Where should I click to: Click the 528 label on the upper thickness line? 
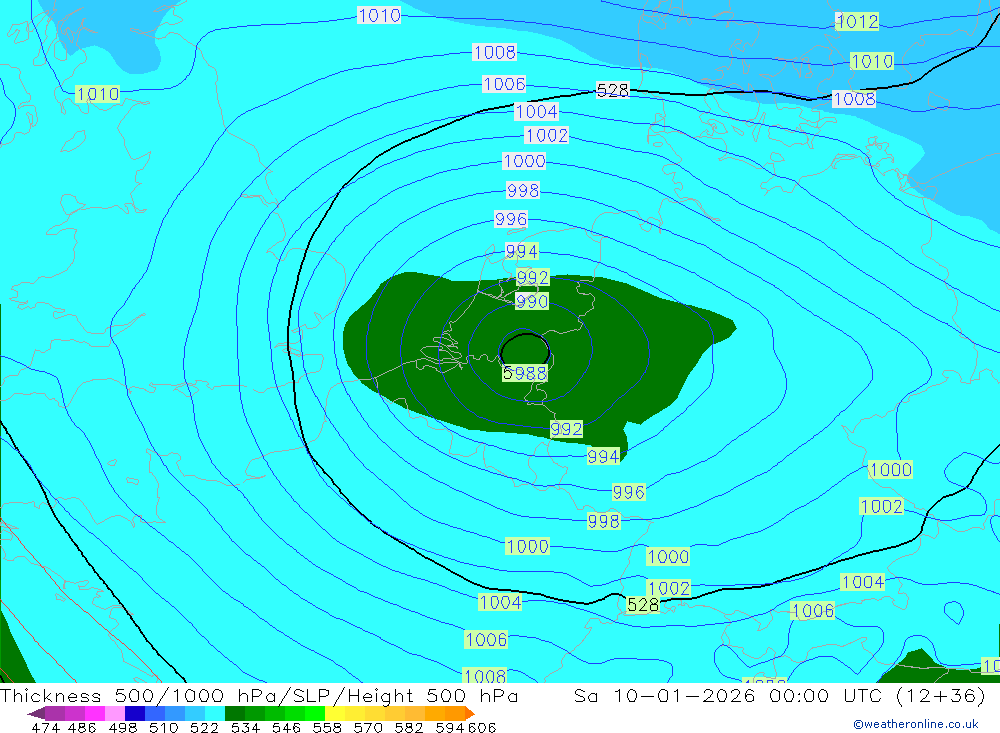[x=613, y=91]
